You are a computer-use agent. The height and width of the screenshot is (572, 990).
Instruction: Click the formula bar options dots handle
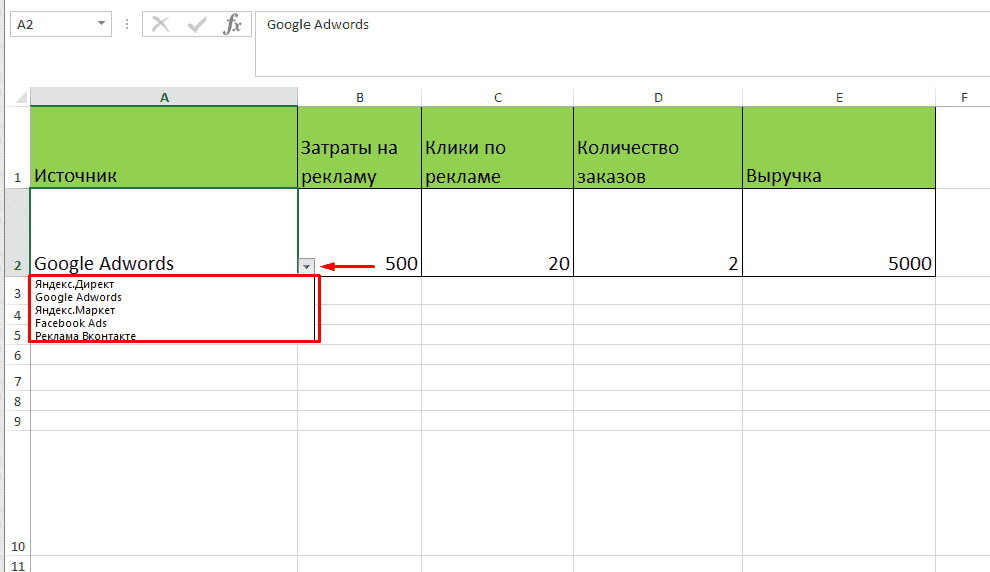(x=127, y=24)
